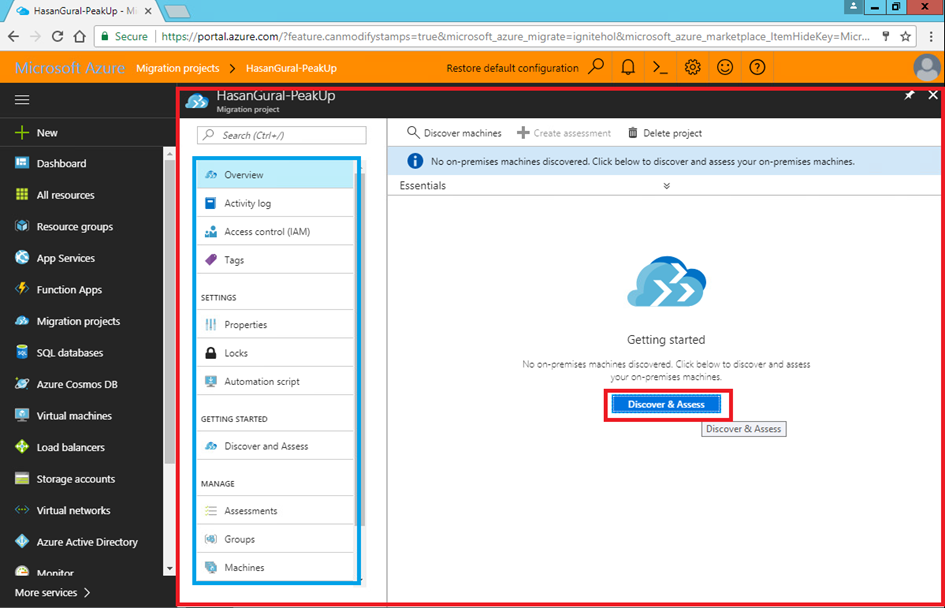Expand the Essentials section chevron
This screenshot has height=608, width=945.
pos(667,186)
